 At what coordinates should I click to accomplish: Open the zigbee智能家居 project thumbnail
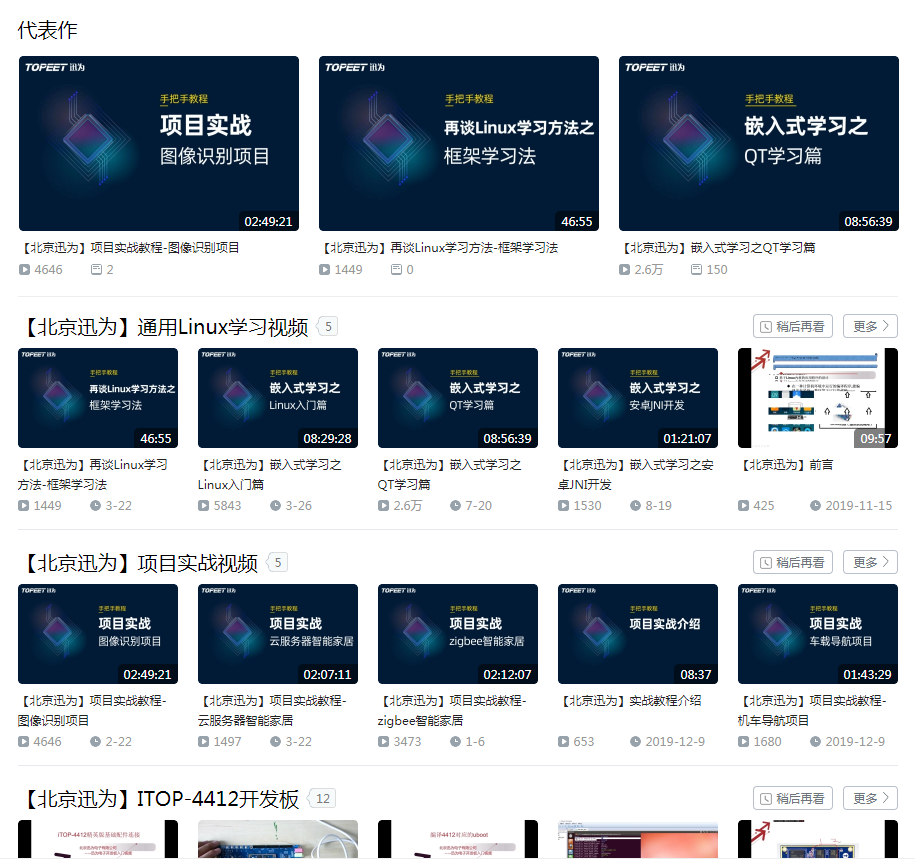pos(458,634)
